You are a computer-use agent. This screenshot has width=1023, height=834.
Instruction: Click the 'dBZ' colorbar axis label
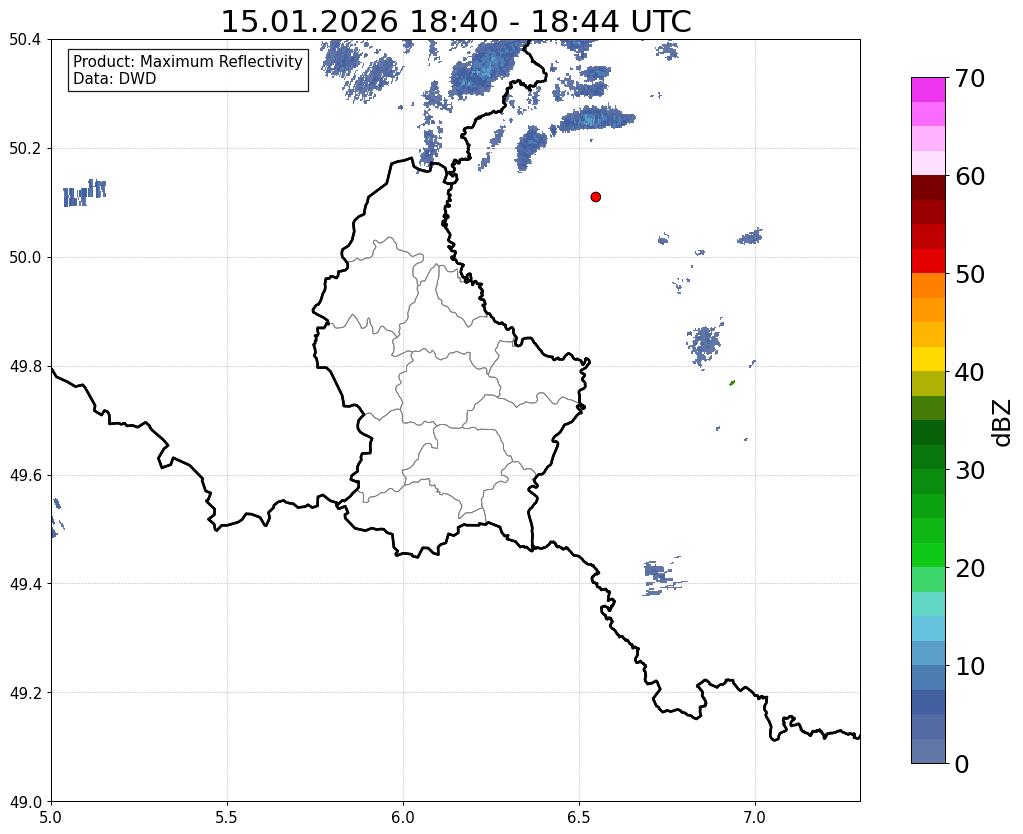[x=1002, y=423]
